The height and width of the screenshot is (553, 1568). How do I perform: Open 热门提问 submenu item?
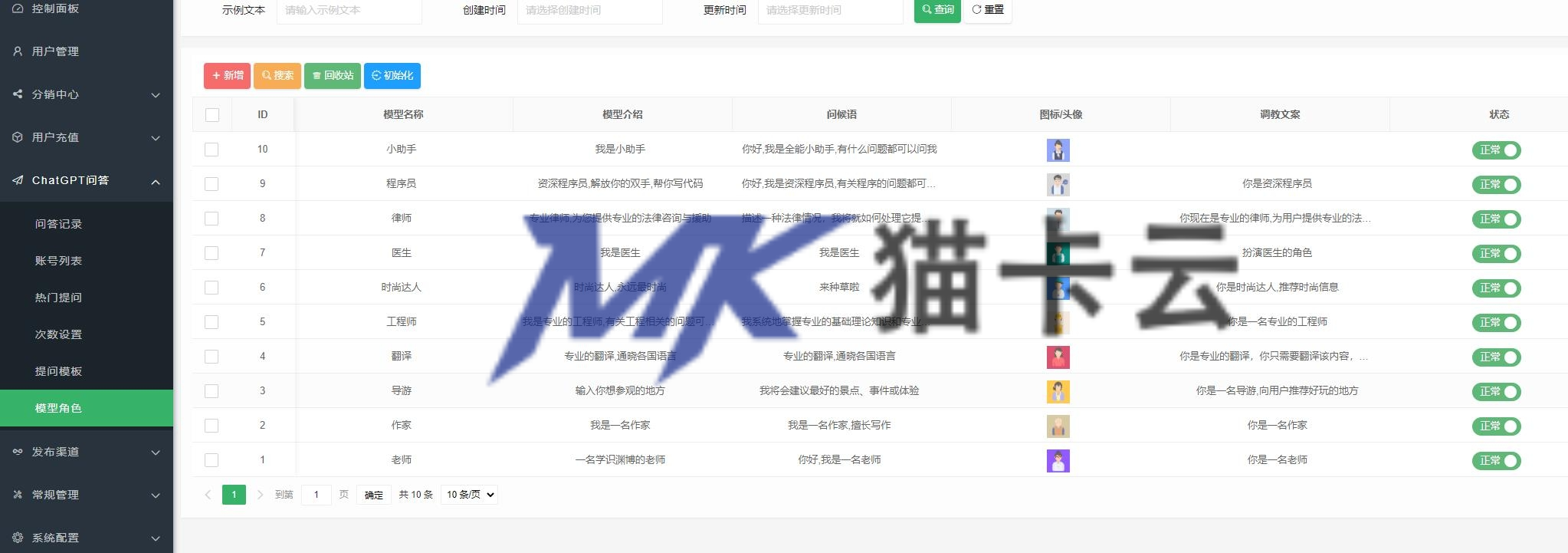pyautogui.click(x=87, y=298)
